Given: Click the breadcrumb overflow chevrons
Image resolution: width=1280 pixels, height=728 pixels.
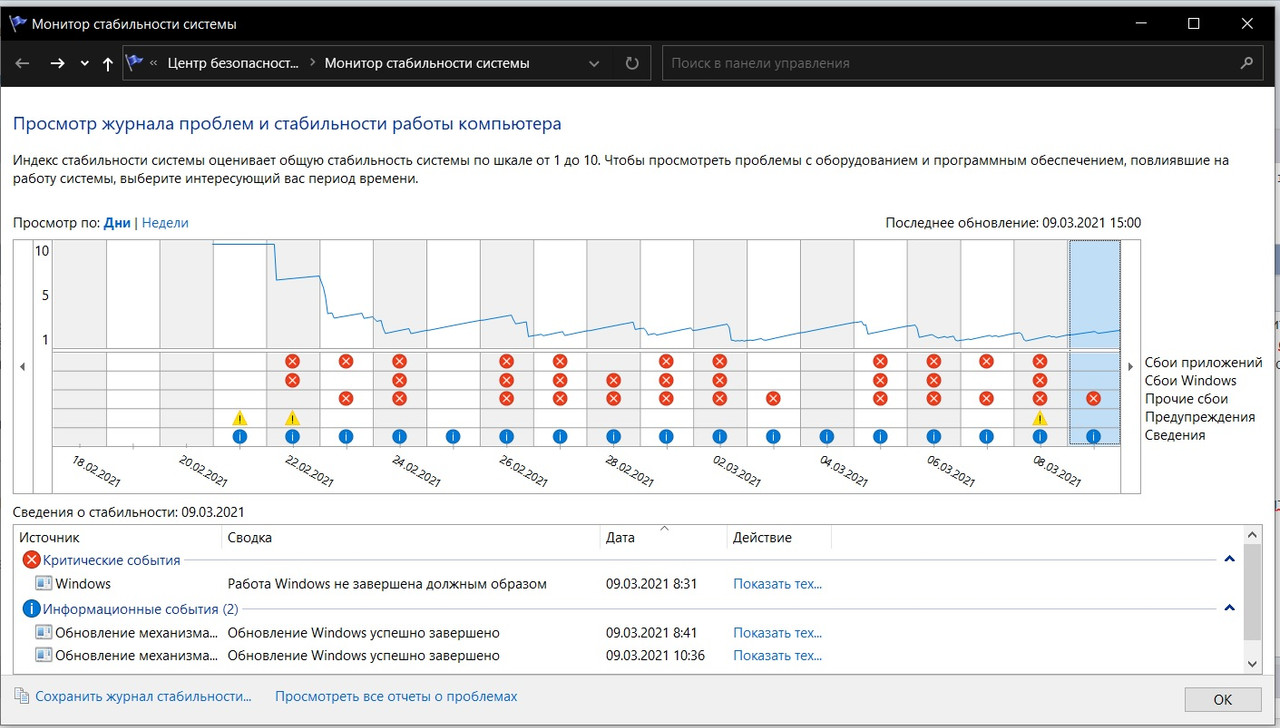Looking at the screenshot, I should [x=153, y=63].
